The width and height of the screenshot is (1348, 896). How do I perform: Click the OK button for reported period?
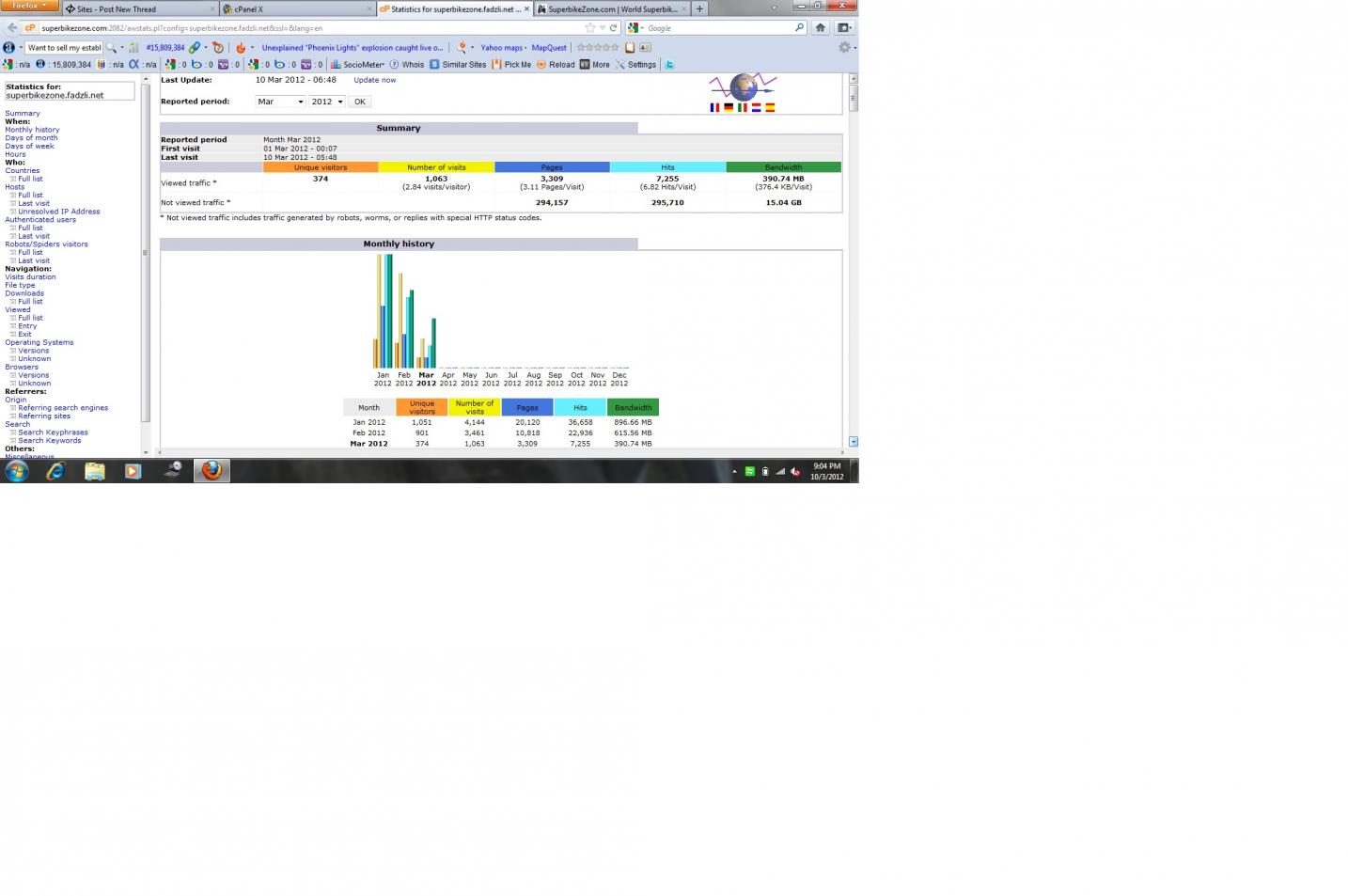pyautogui.click(x=359, y=102)
